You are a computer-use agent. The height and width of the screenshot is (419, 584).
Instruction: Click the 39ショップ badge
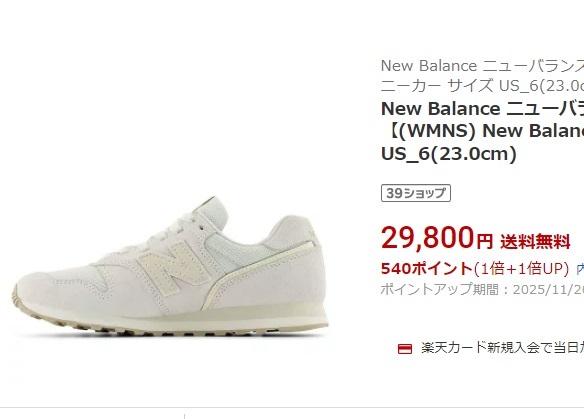pos(416,193)
